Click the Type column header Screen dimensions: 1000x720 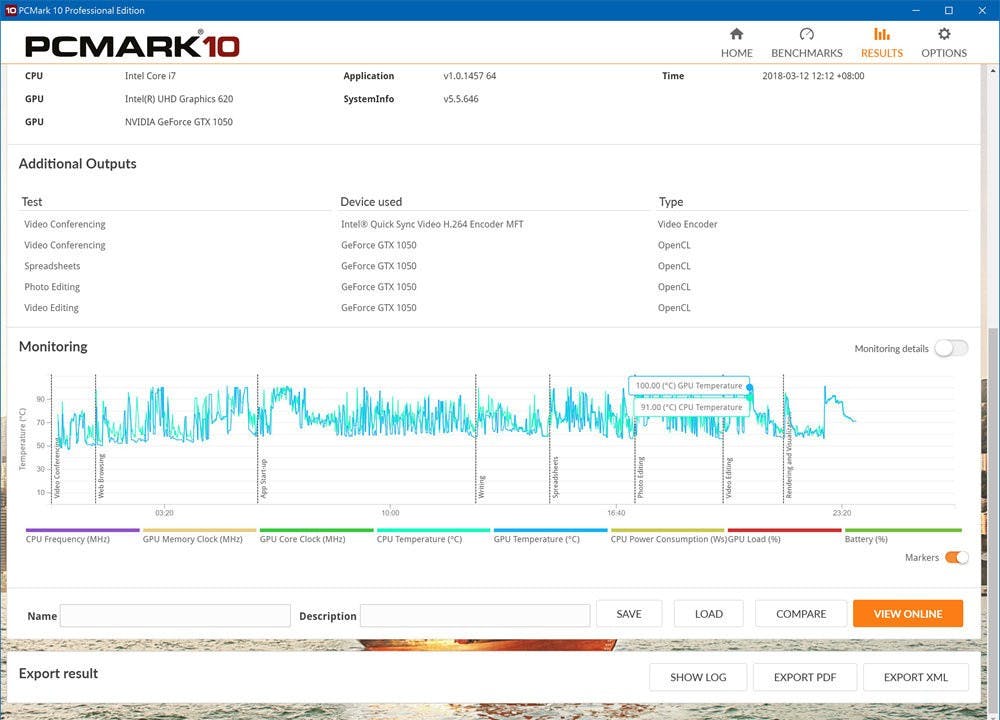(x=671, y=202)
